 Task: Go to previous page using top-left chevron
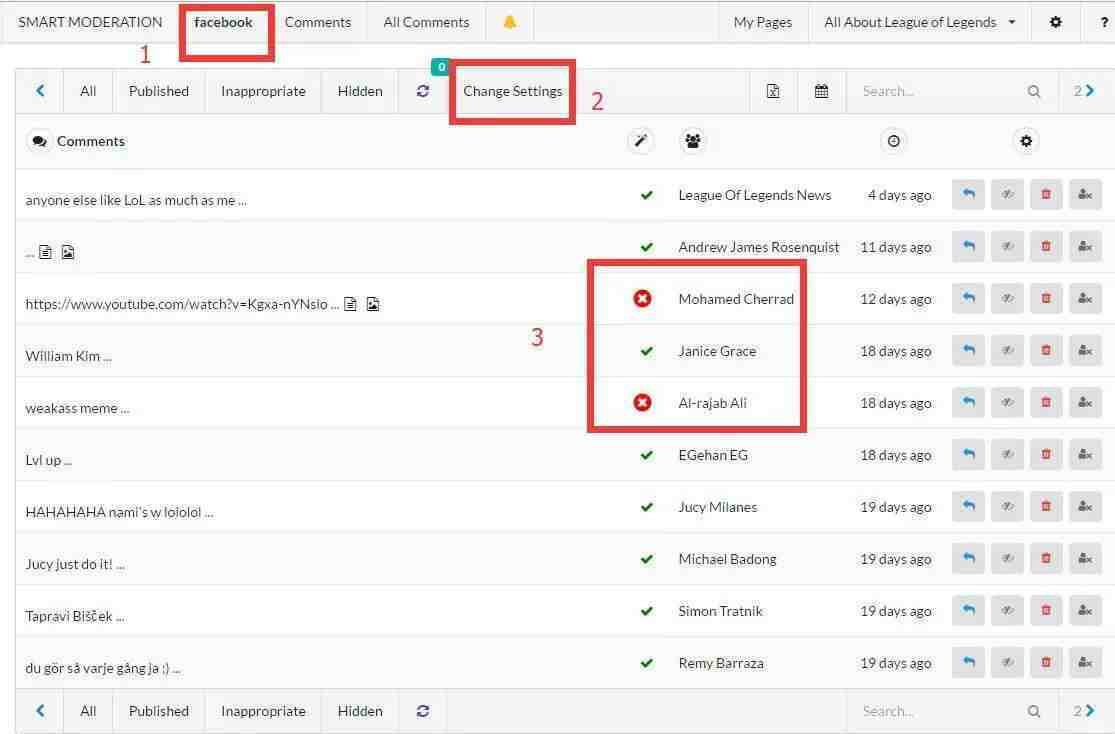[41, 91]
